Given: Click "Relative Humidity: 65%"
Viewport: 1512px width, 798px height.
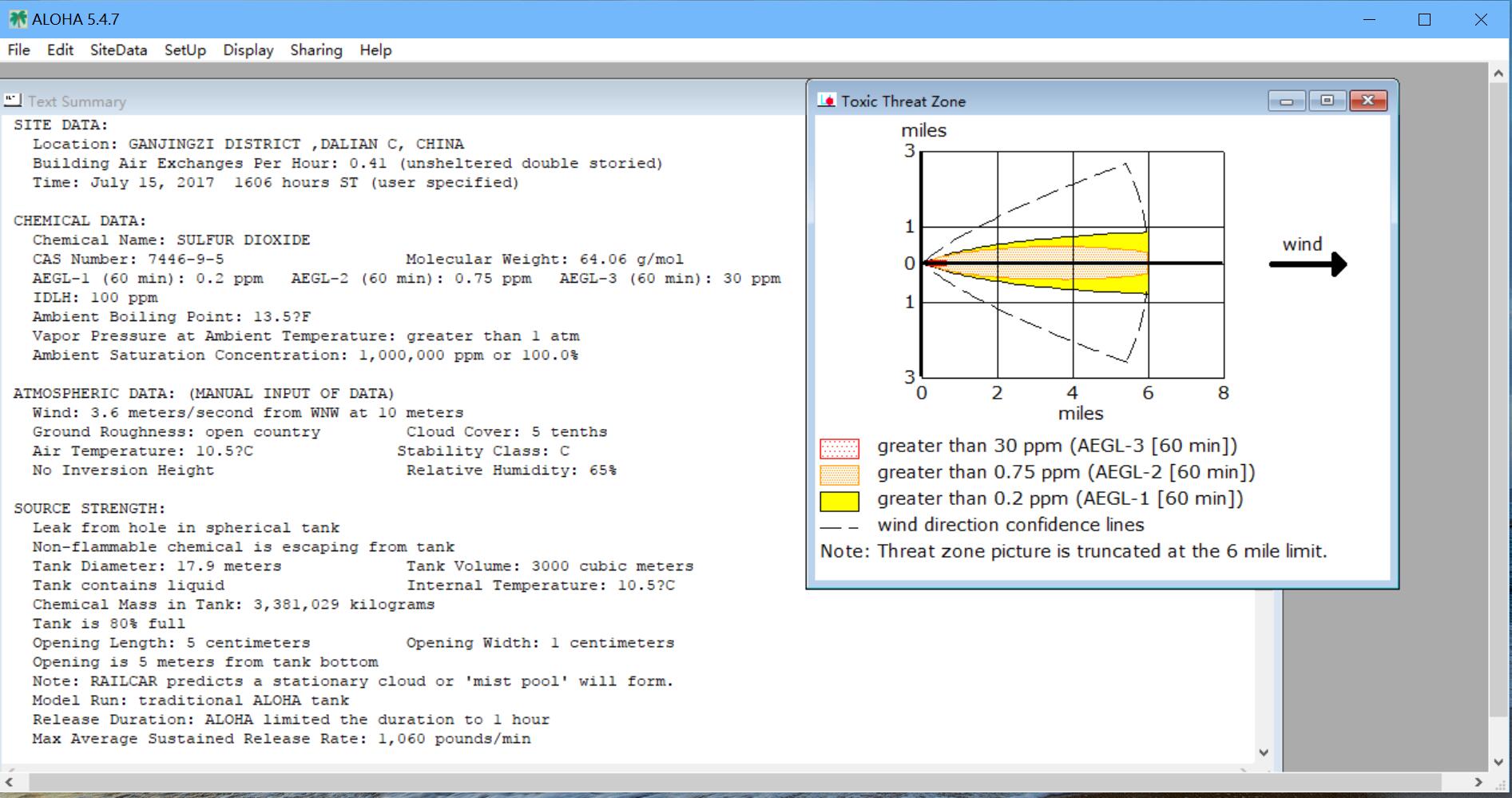Looking at the screenshot, I should click(x=511, y=470).
